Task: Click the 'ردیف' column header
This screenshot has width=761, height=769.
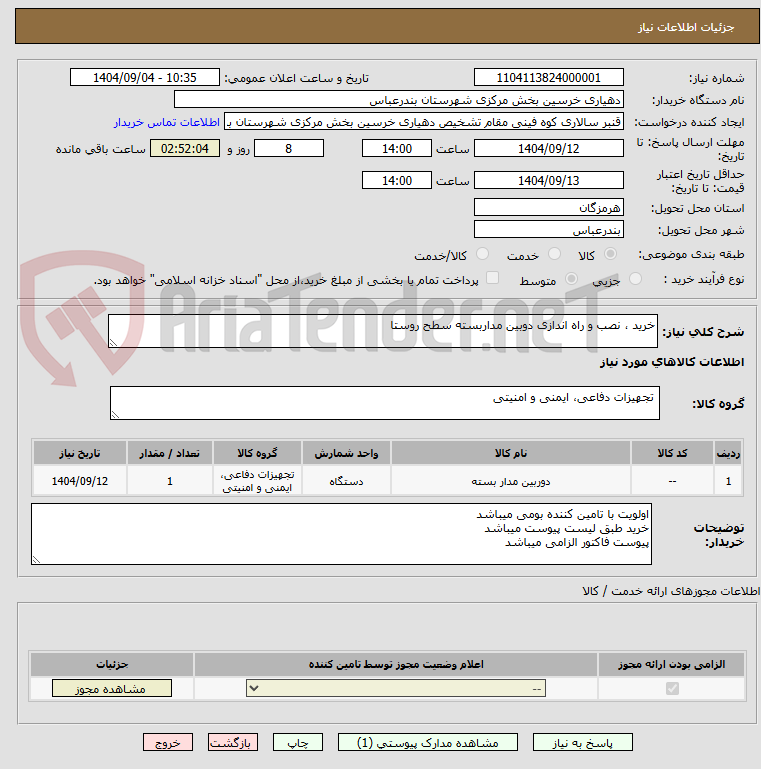Action: point(728,453)
